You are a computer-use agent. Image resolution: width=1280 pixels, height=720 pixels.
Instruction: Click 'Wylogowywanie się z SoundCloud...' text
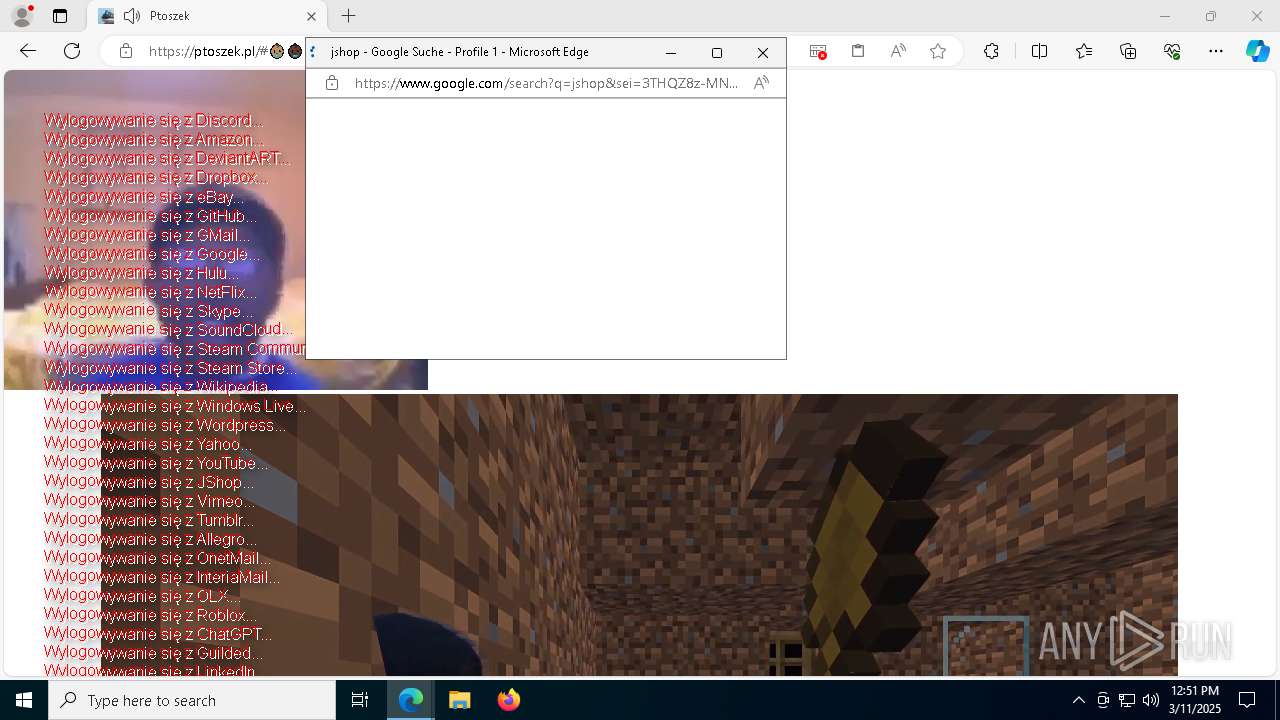[168, 329]
